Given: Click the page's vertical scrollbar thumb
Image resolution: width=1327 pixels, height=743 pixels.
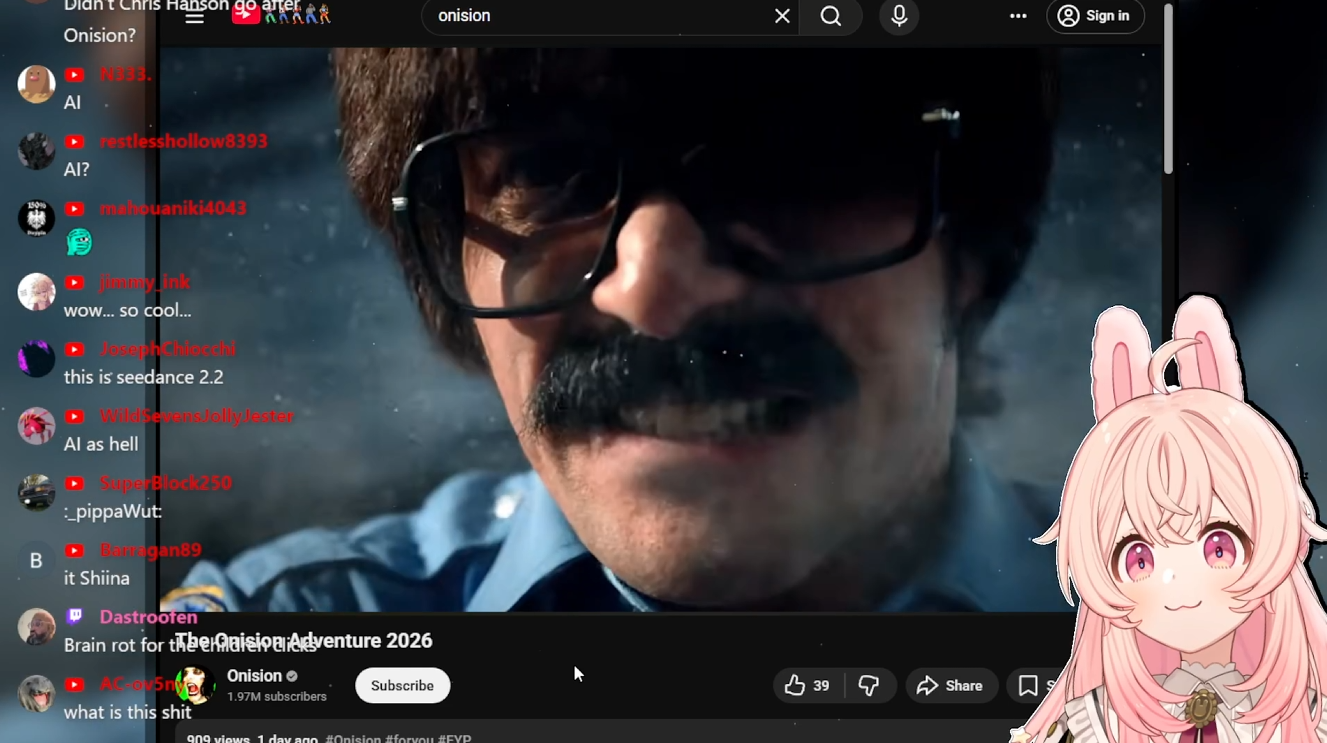Looking at the screenshot, I should click(1168, 90).
